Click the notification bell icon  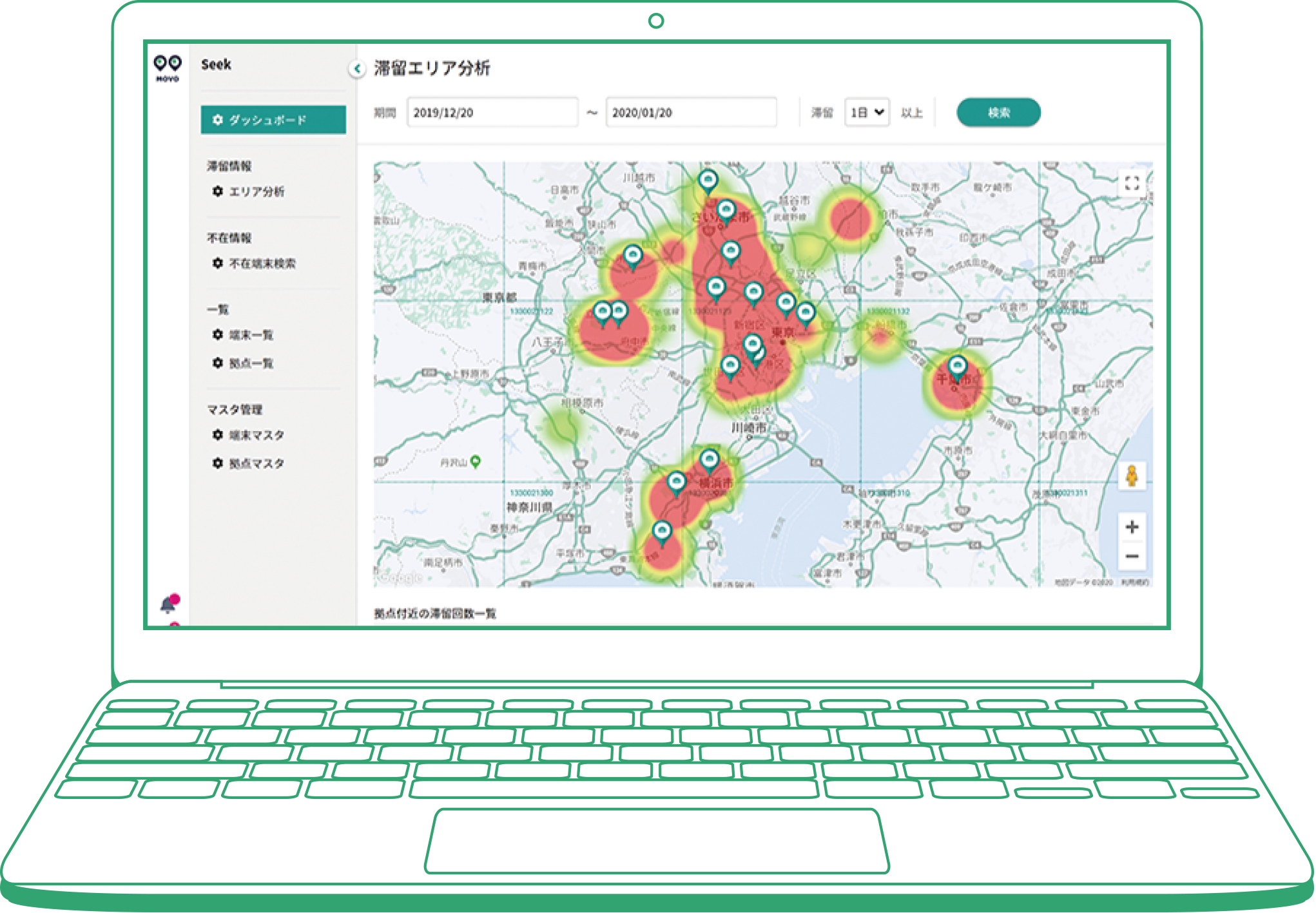169,603
